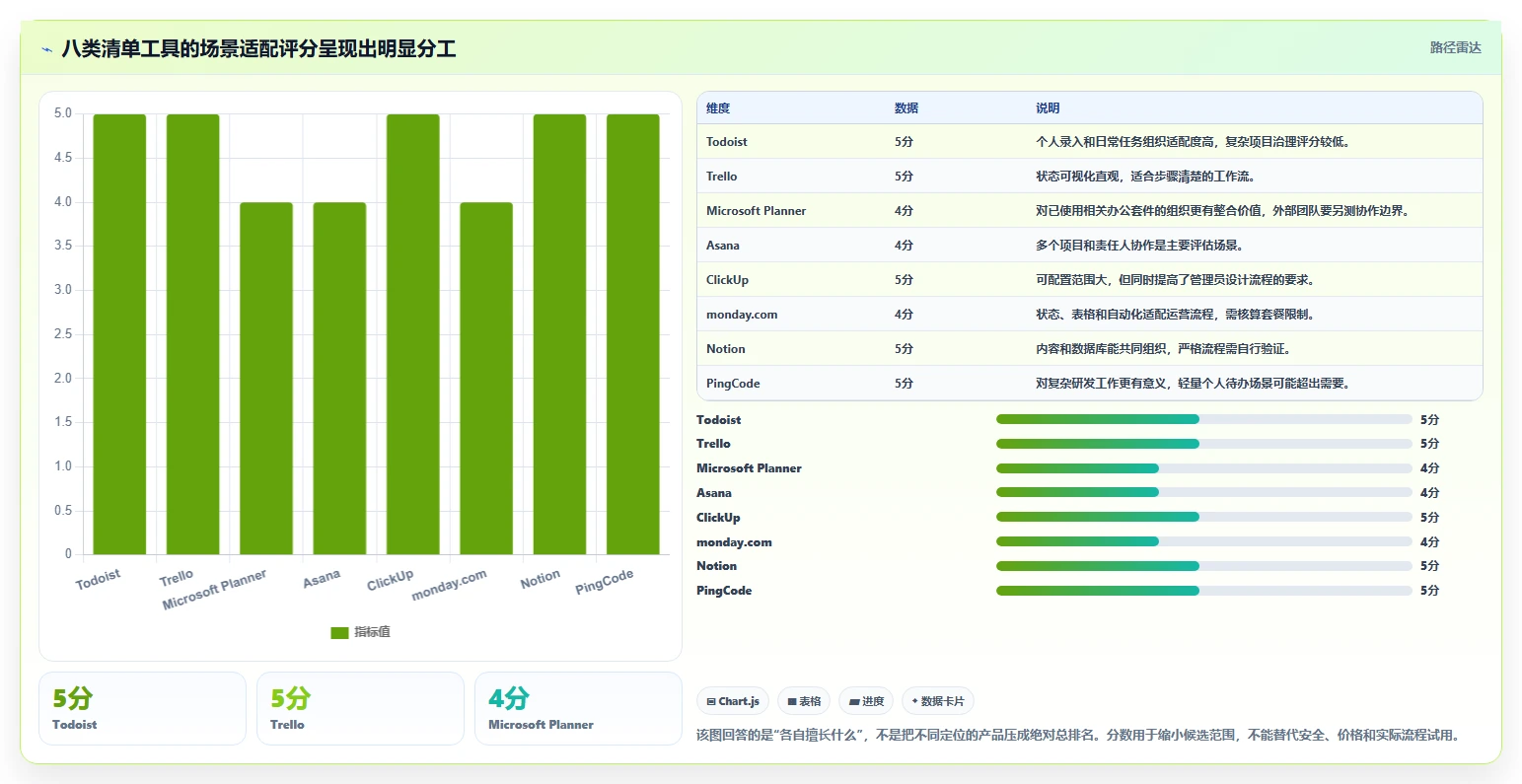
Task: Click the 2.5 y-axis tick label
Action: pos(63,334)
